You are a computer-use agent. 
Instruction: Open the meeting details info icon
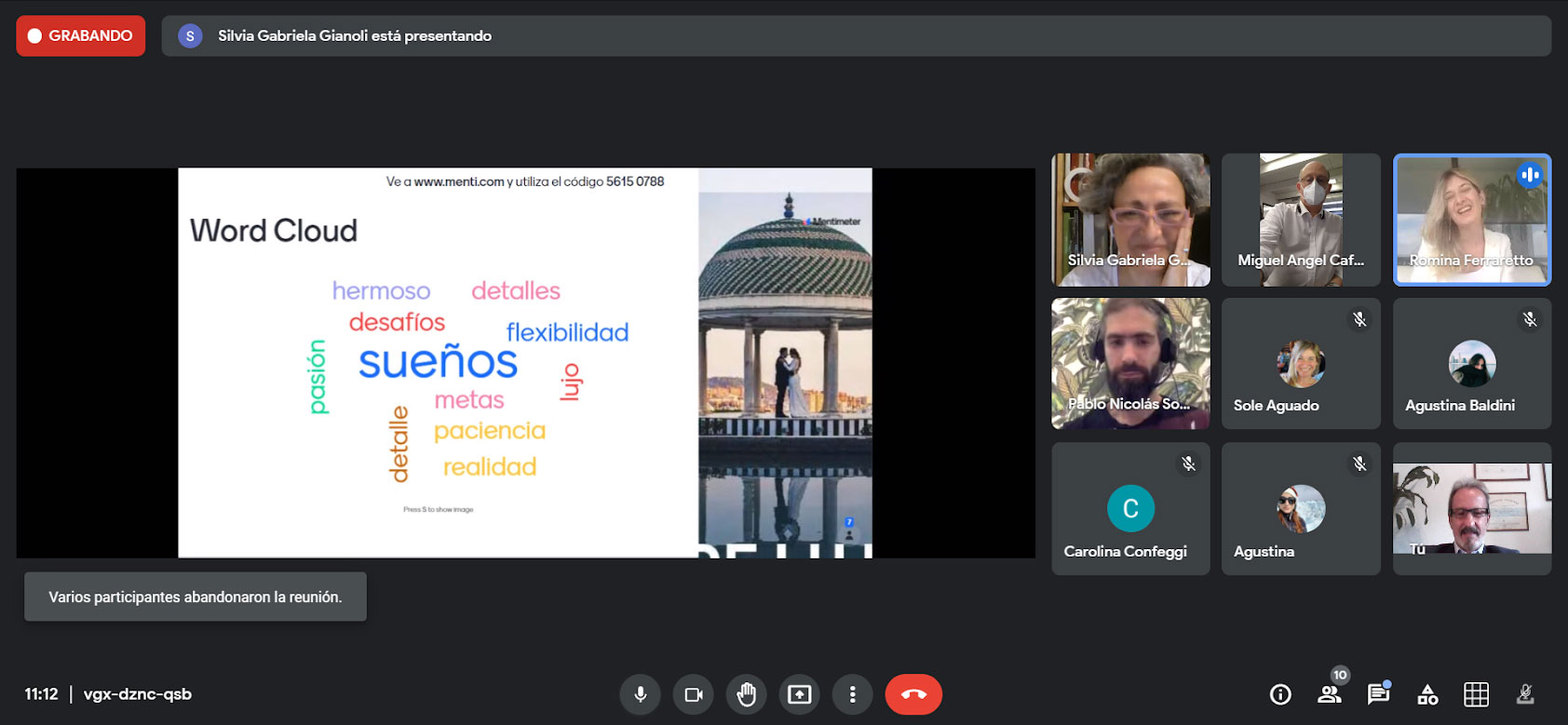pyautogui.click(x=1280, y=694)
